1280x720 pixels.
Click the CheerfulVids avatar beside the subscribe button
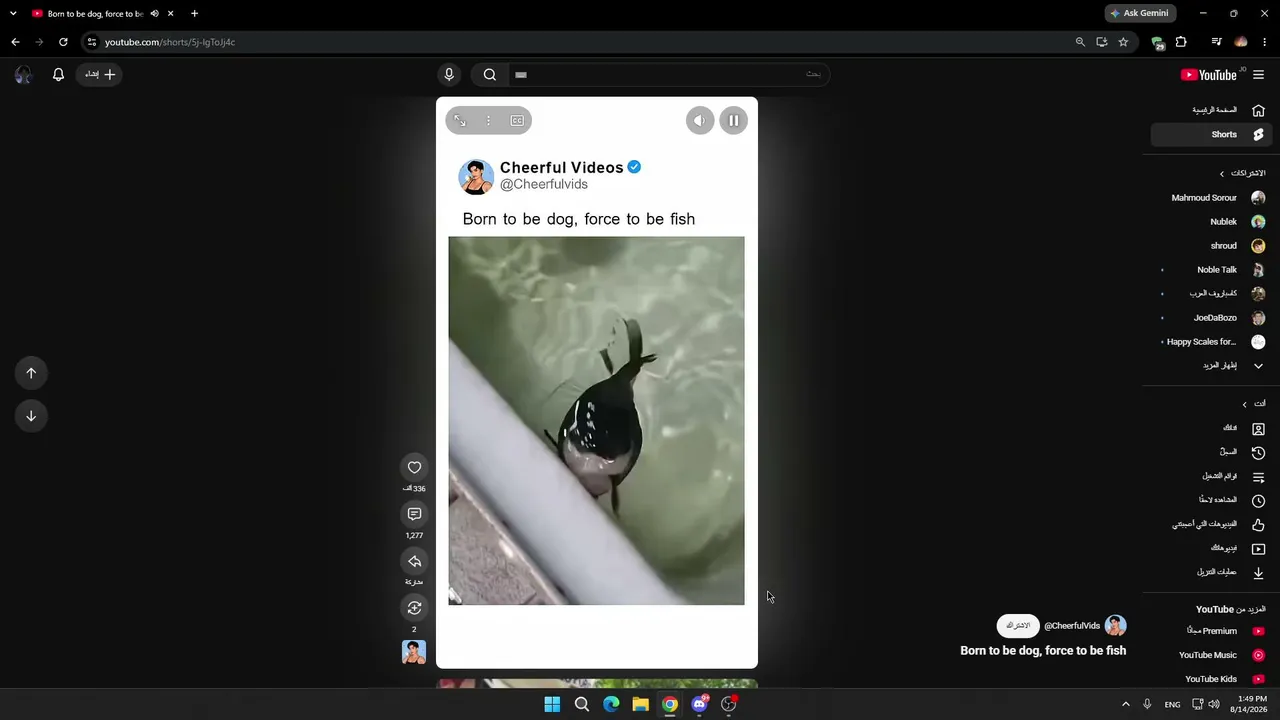pyautogui.click(x=1115, y=626)
